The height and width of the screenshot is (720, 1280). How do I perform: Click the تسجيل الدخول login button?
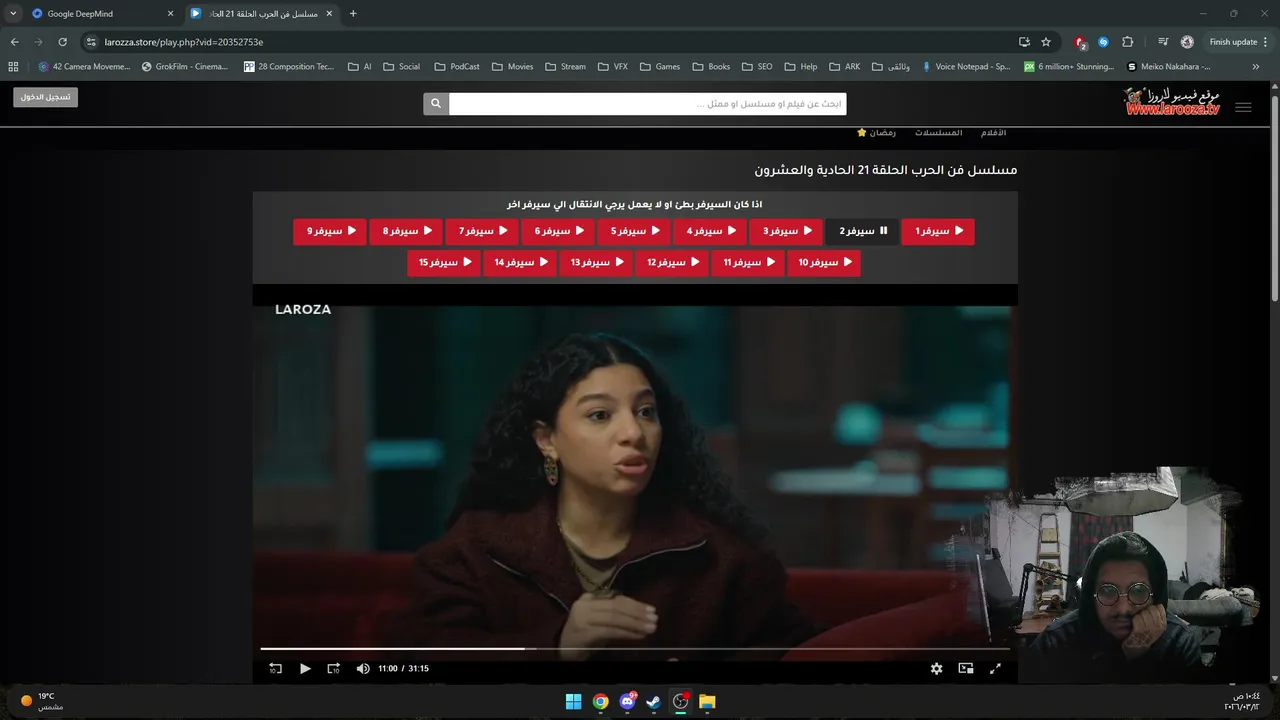(x=46, y=97)
